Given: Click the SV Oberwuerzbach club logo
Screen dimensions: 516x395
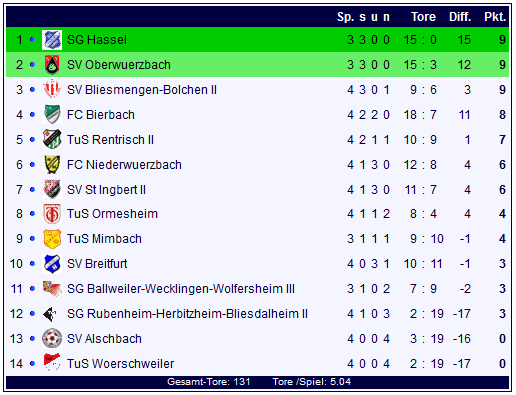Looking at the screenshot, I should (x=52, y=65).
